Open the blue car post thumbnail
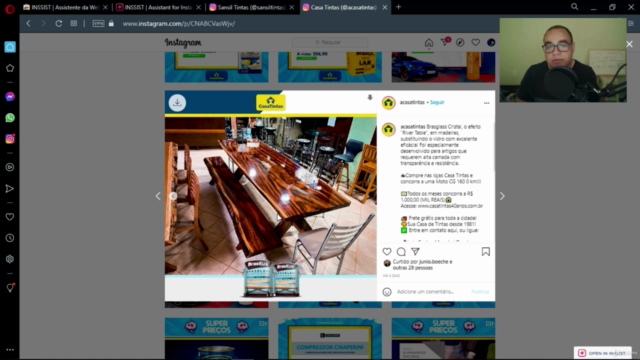The width and height of the screenshot is (640, 360). click(x=443, y=67)
